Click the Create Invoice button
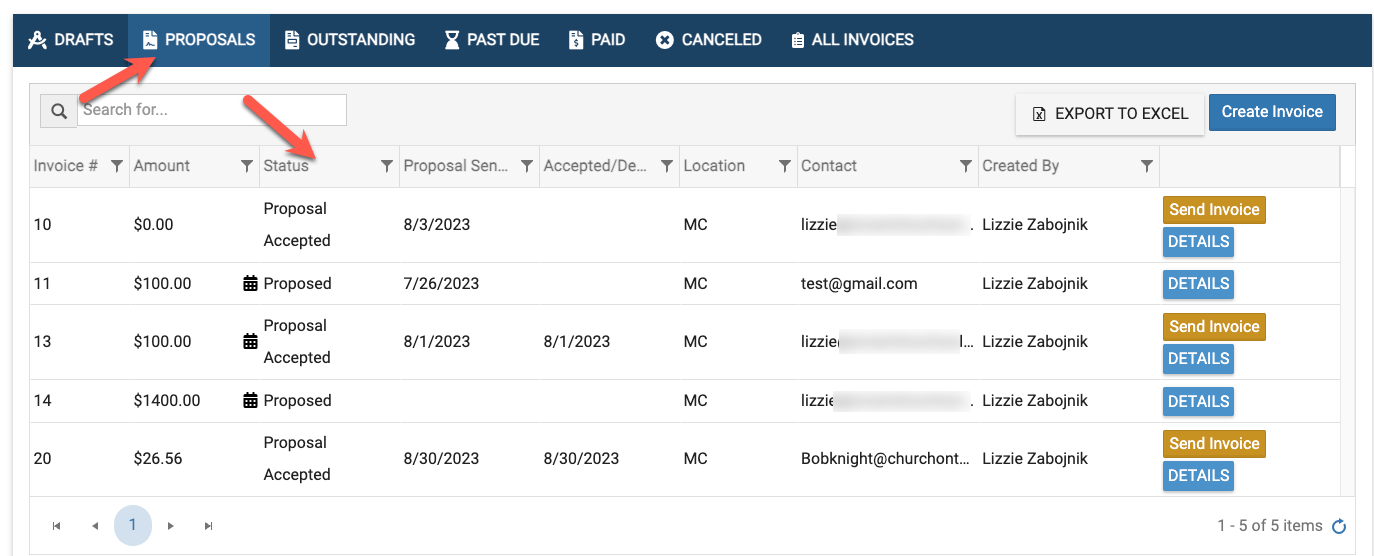Viewport: 1374px width, 556px height. [x=1271, y=112]
